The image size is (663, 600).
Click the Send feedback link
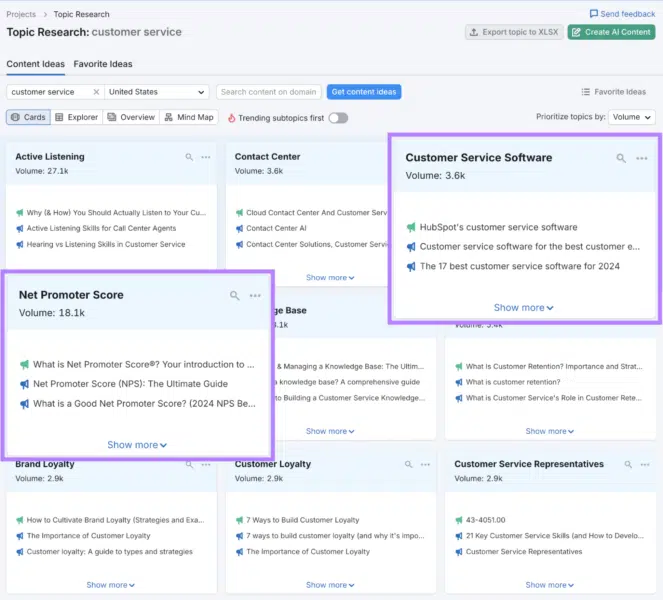[x=622, y=14]
